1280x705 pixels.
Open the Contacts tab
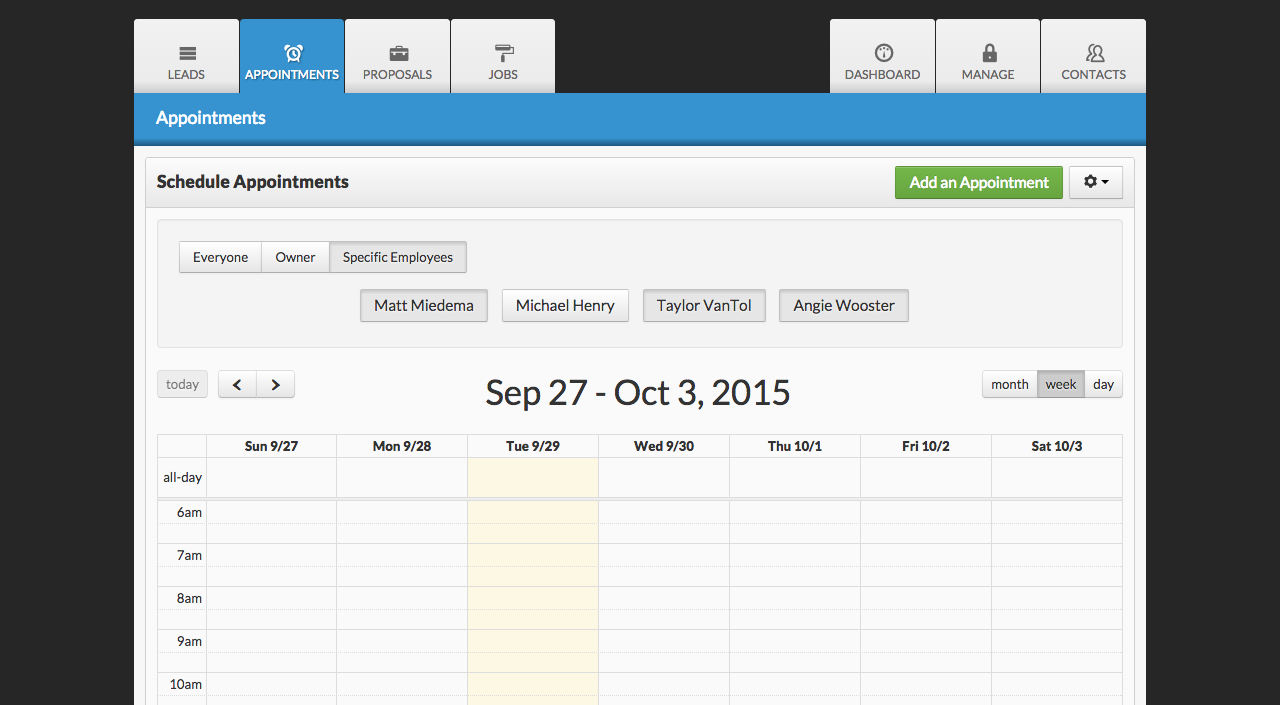click(x=1094, y=57)
